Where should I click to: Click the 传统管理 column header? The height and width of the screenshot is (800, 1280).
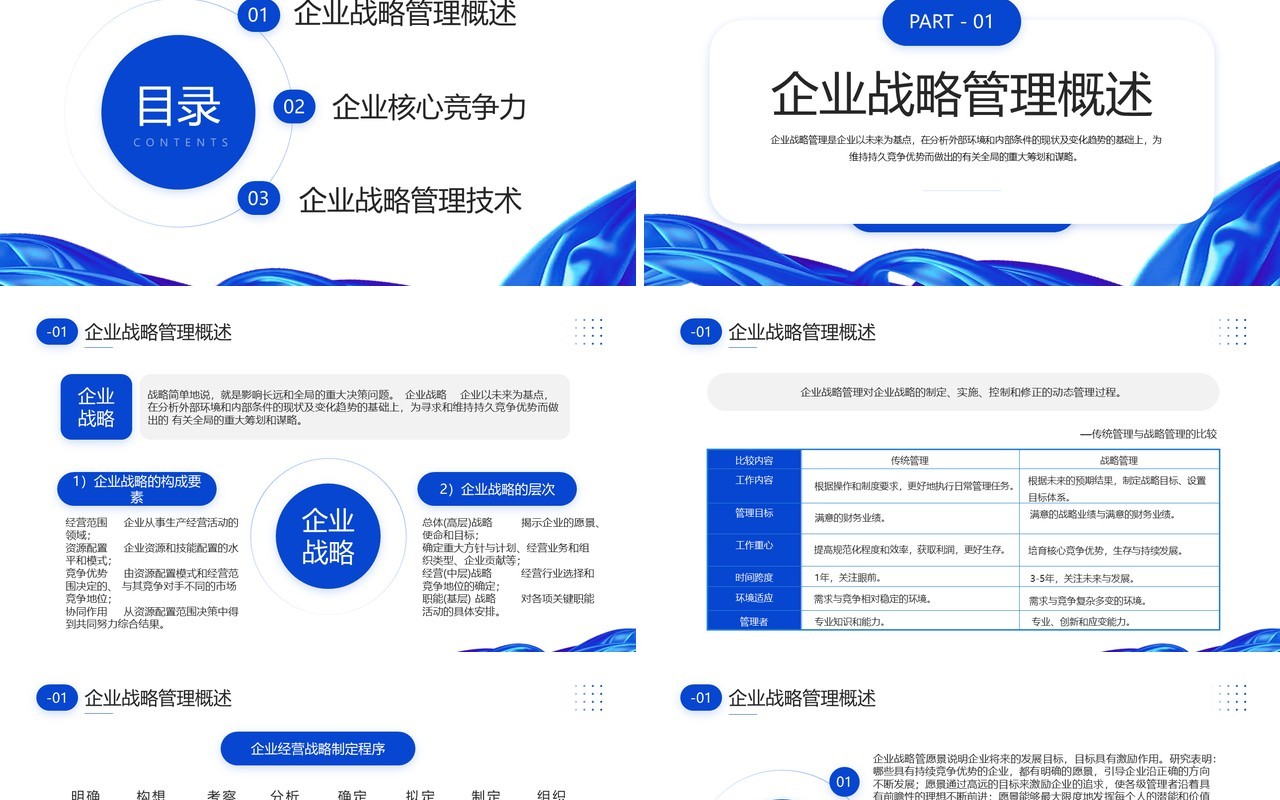tap(910, 460)
